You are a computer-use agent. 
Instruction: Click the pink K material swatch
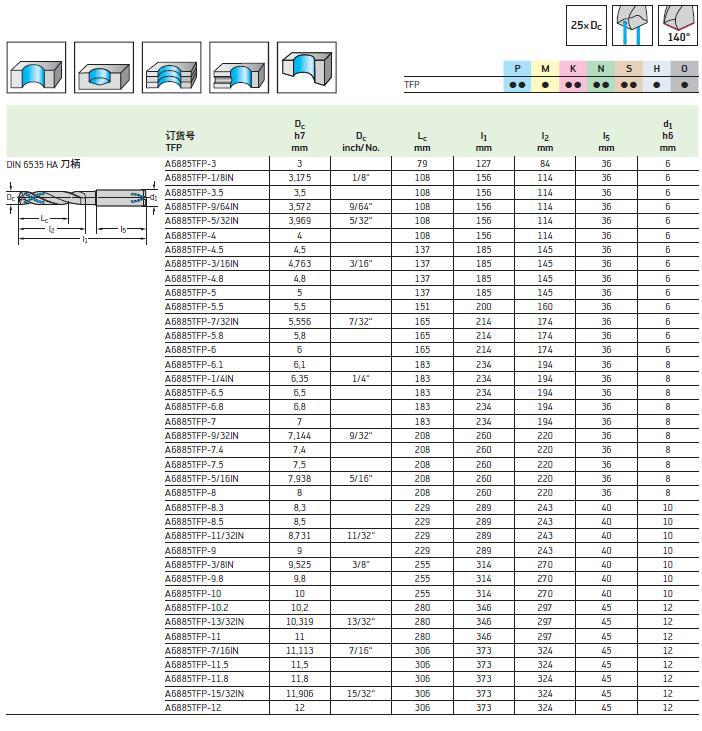[x=573, y=76]
